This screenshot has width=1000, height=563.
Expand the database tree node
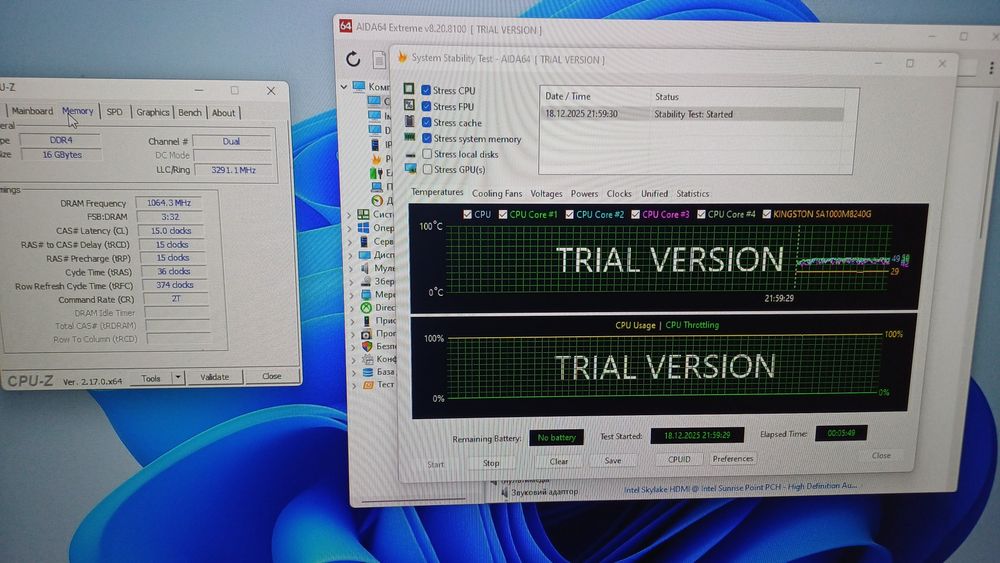(353, 372)
